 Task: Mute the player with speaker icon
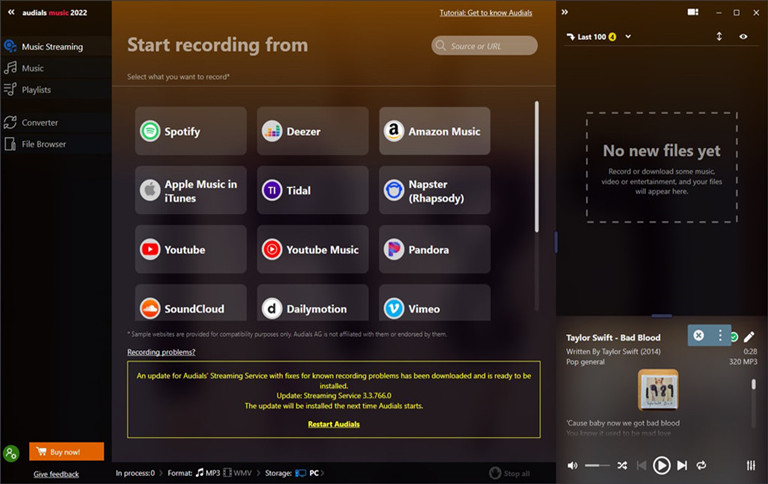572,465
